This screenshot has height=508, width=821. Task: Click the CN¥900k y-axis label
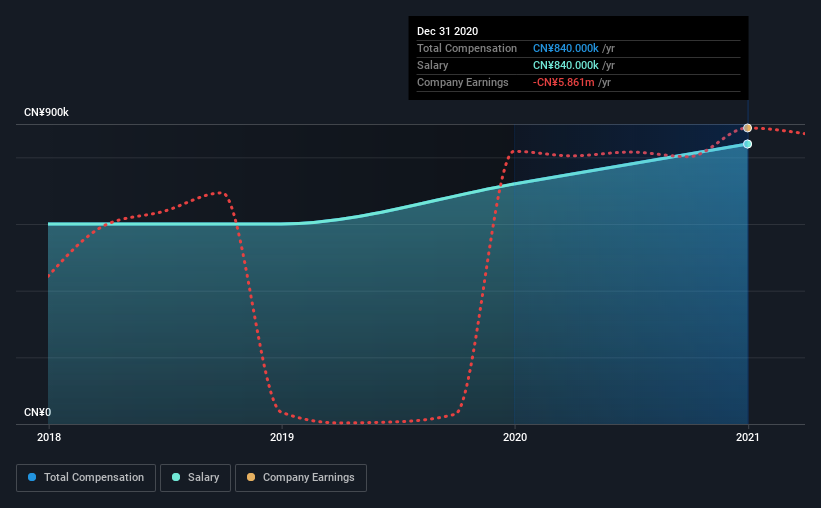pos(46,113)
